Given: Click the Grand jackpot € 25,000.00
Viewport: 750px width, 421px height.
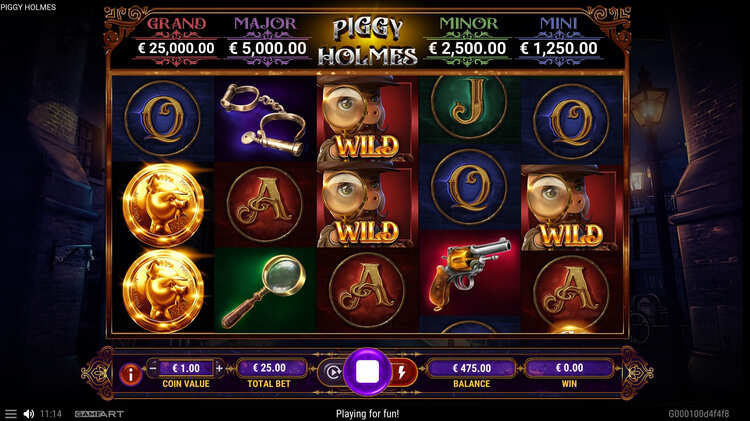Looking at the screenshot, I should coord(176,48).
